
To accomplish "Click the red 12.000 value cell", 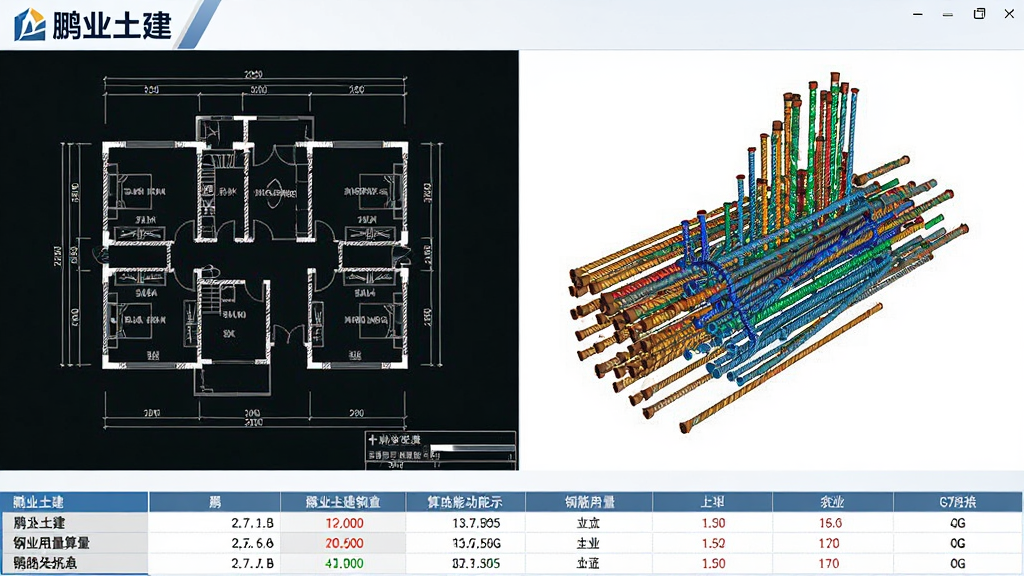I will click(344, 523).
